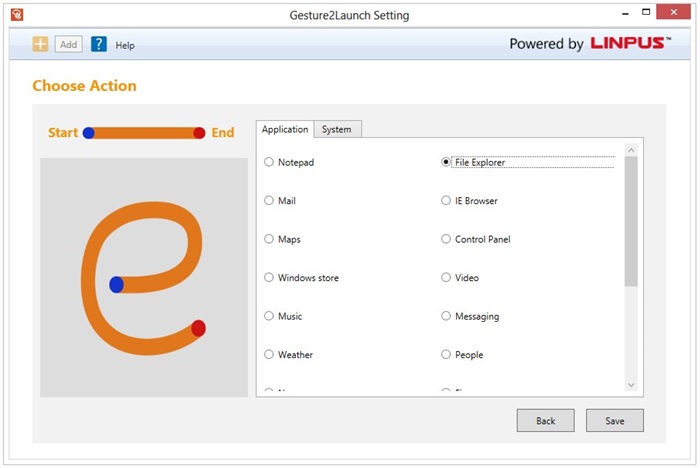Click the orange plus Add icon
The image size is (700, 468).
[40, 44]
